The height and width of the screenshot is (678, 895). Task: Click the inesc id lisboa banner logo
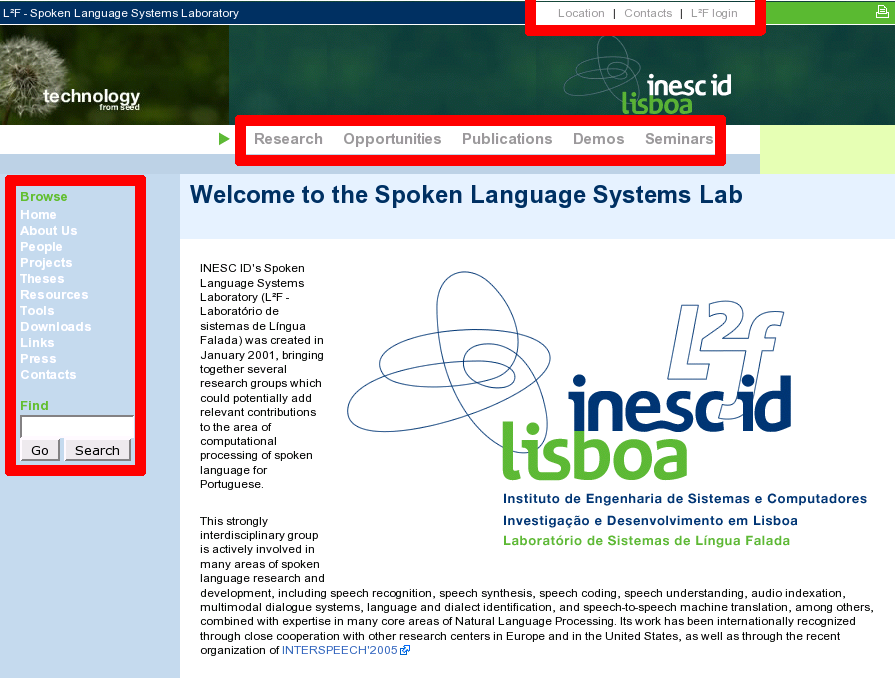[648, 76]
